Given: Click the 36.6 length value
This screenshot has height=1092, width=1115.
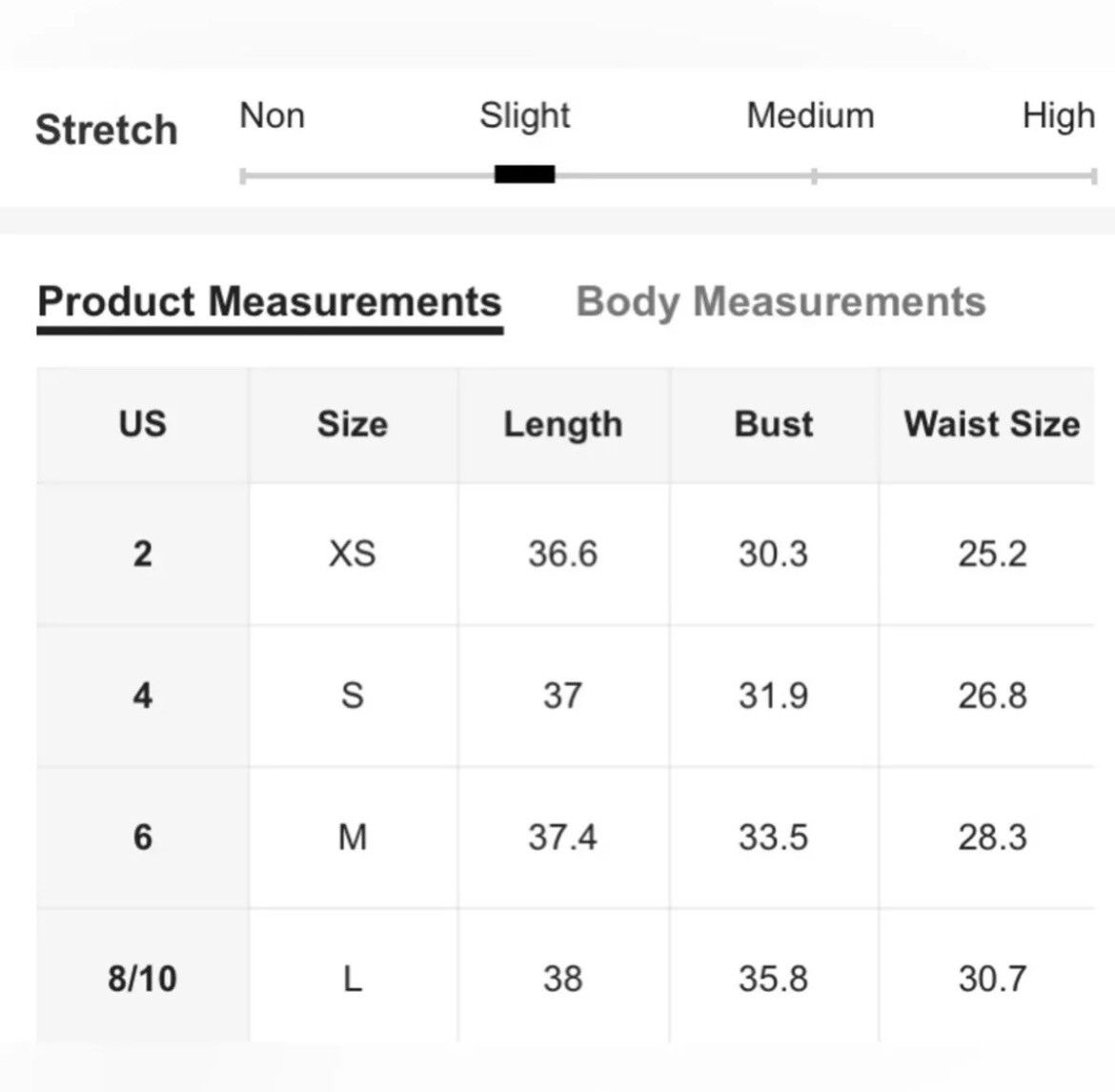Looking at the screenshot, I should pyautogui.click(x=563, y=554).
